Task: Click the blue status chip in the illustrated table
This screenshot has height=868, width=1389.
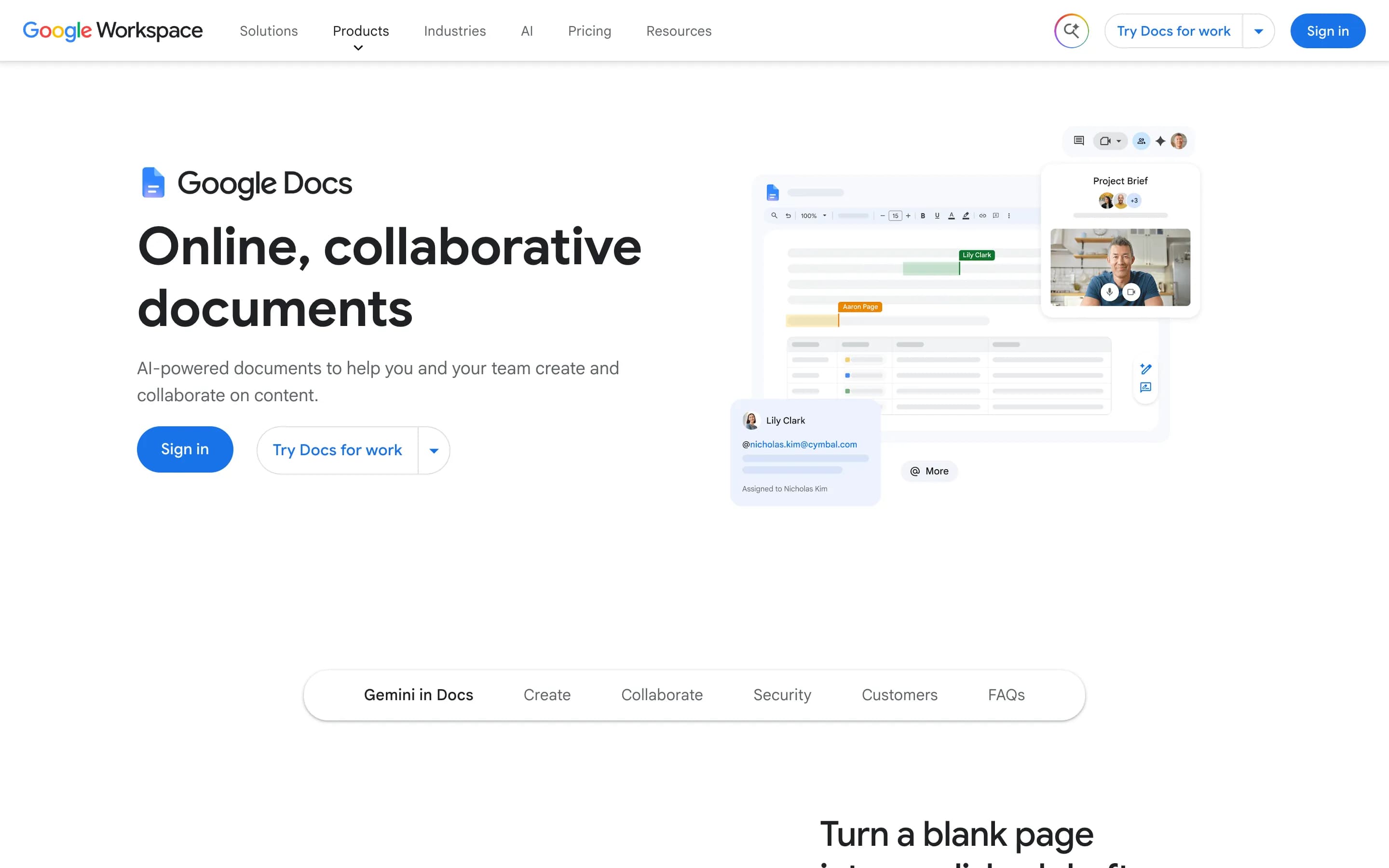Action: (847, 376)
